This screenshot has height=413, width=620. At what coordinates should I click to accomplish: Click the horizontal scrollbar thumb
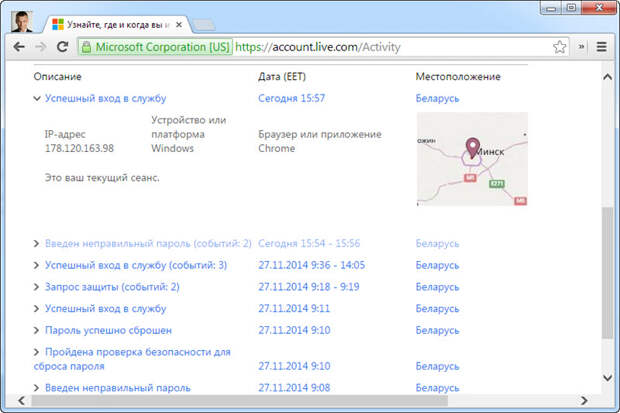[240, 401]
